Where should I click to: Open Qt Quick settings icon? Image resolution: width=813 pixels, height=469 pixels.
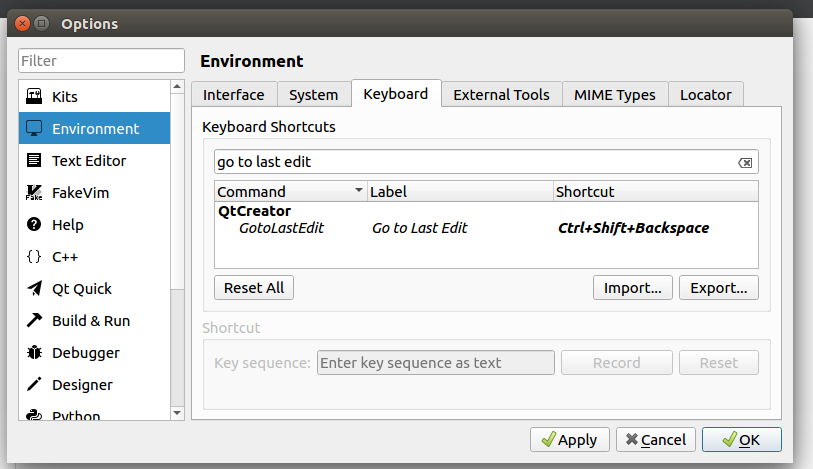tap(34, 289)
